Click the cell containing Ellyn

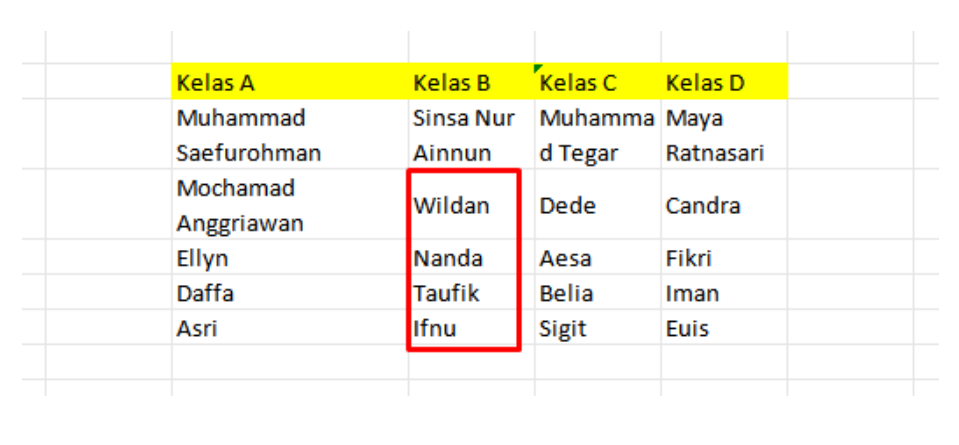(289, 258)
